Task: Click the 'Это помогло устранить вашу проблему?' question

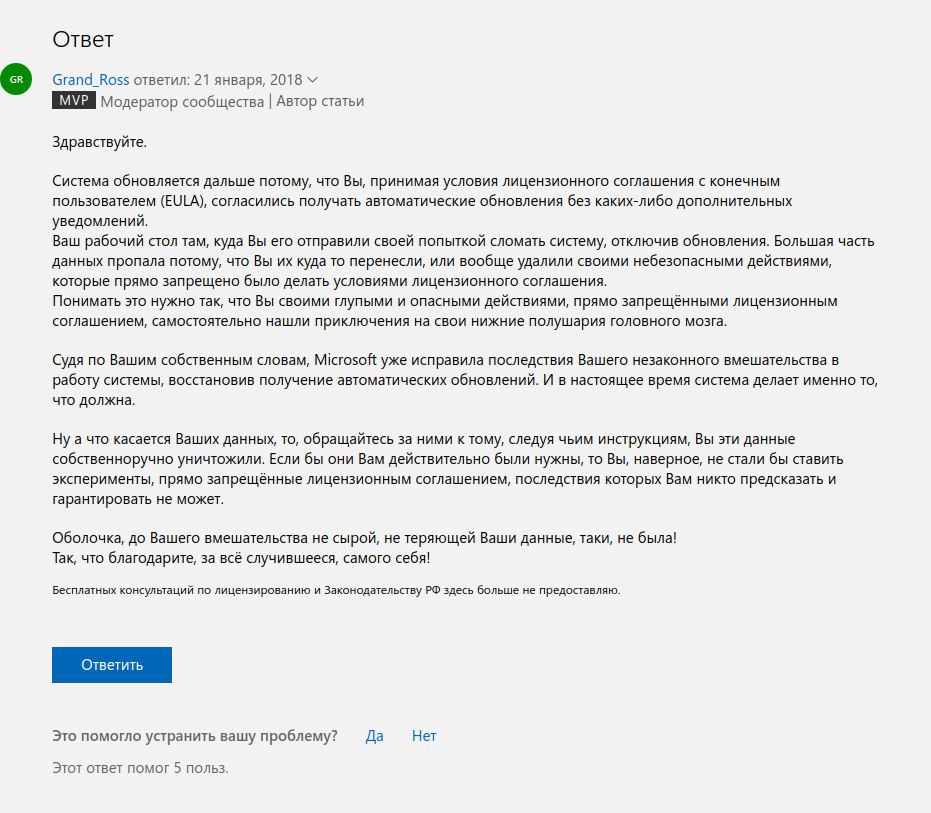Action: tap(194, 736)
